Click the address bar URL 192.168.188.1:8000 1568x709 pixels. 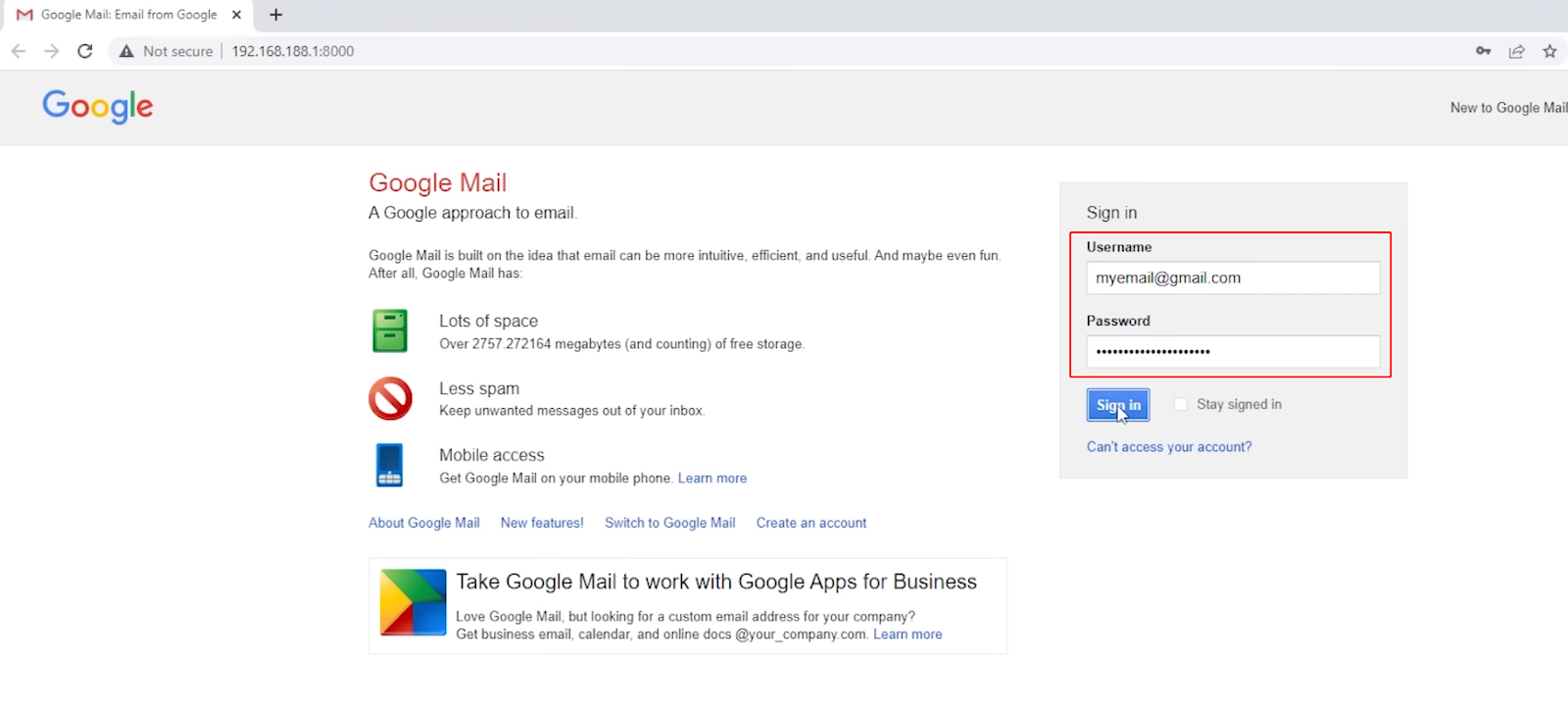coord(293,51)
